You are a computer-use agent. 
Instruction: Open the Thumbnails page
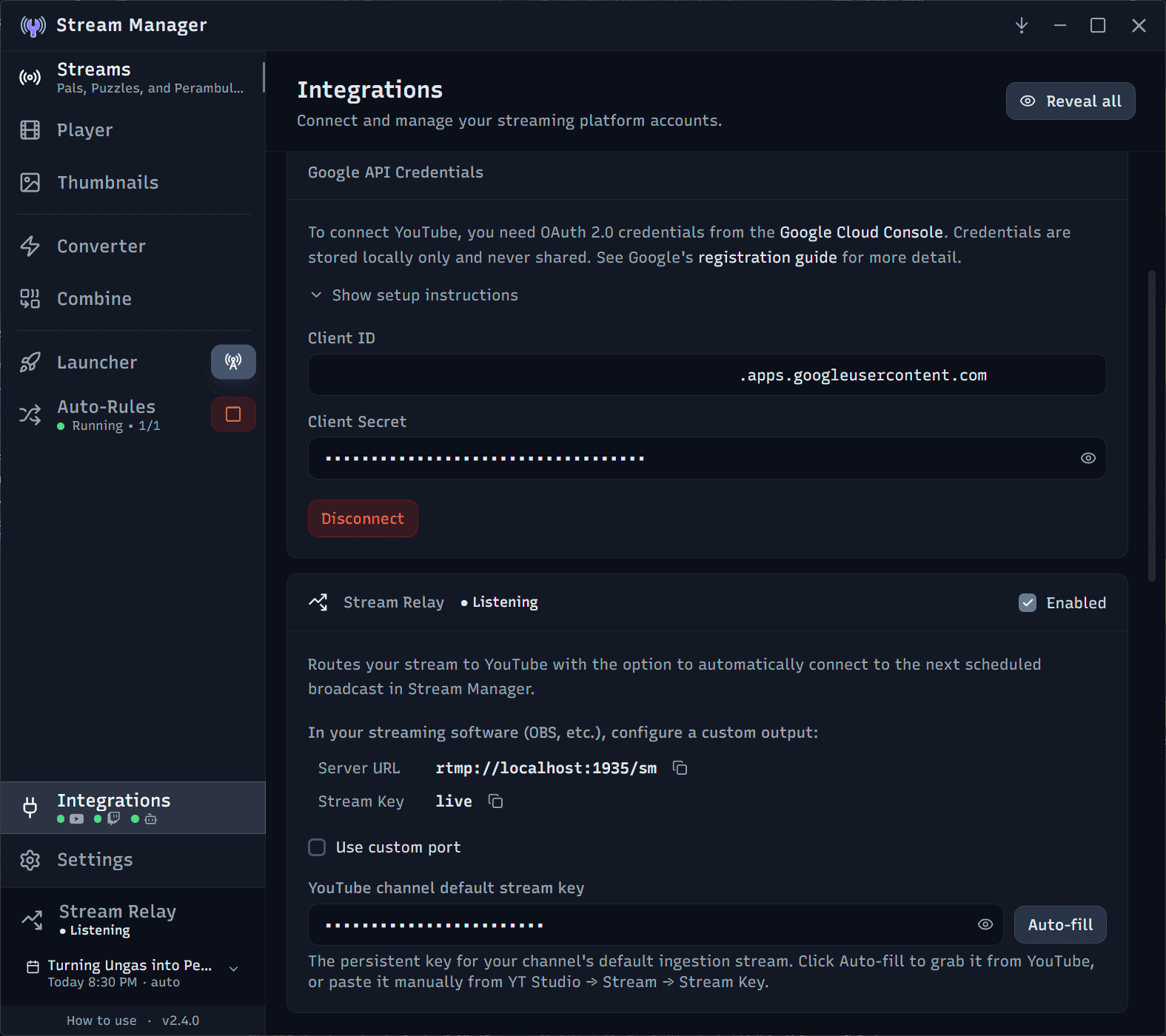click(133, 183)
